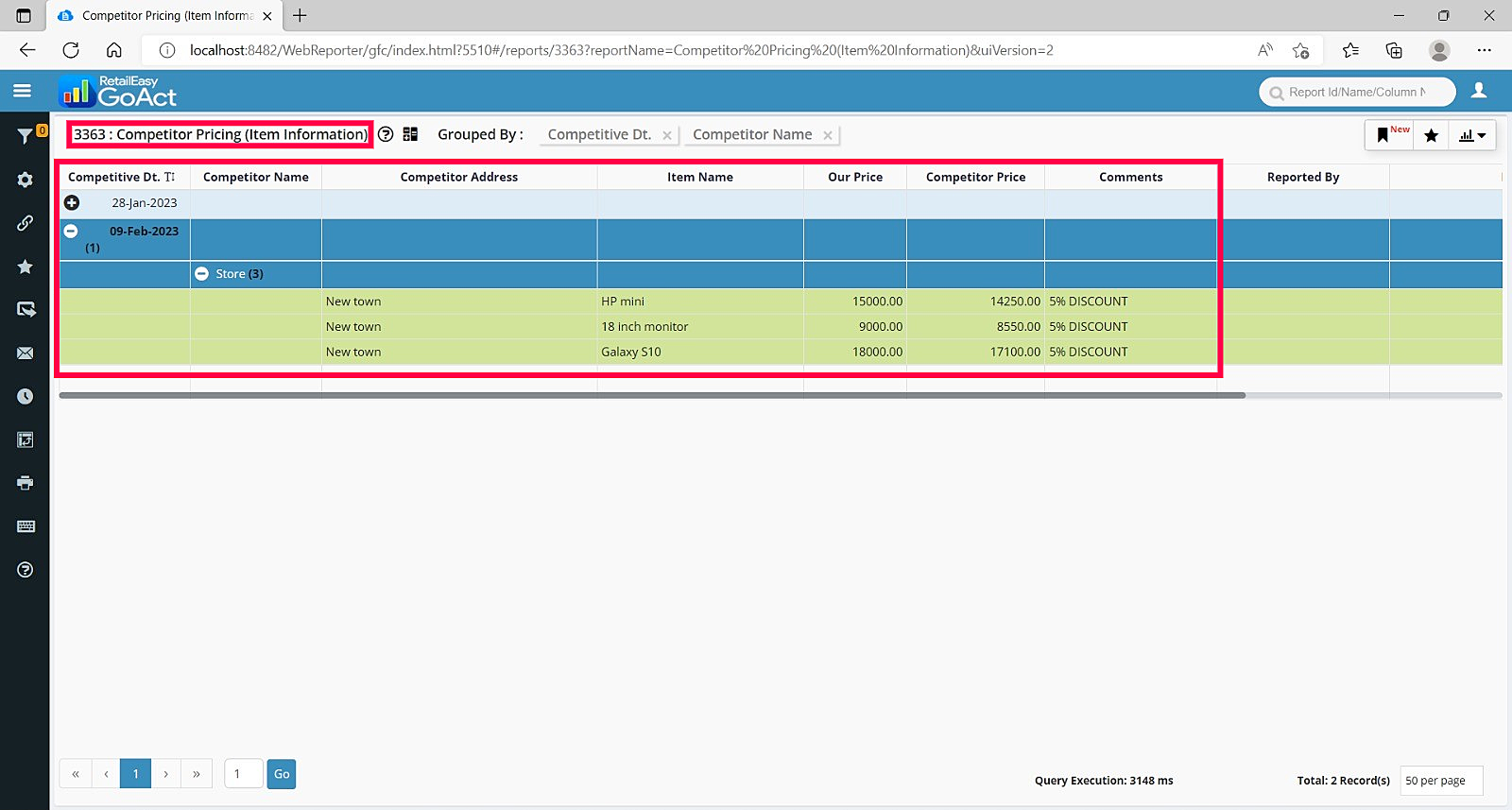This screenshot has height=810, width=1512.
Task: Click the link chain icon in sidebar
Action: coord(26,223)
